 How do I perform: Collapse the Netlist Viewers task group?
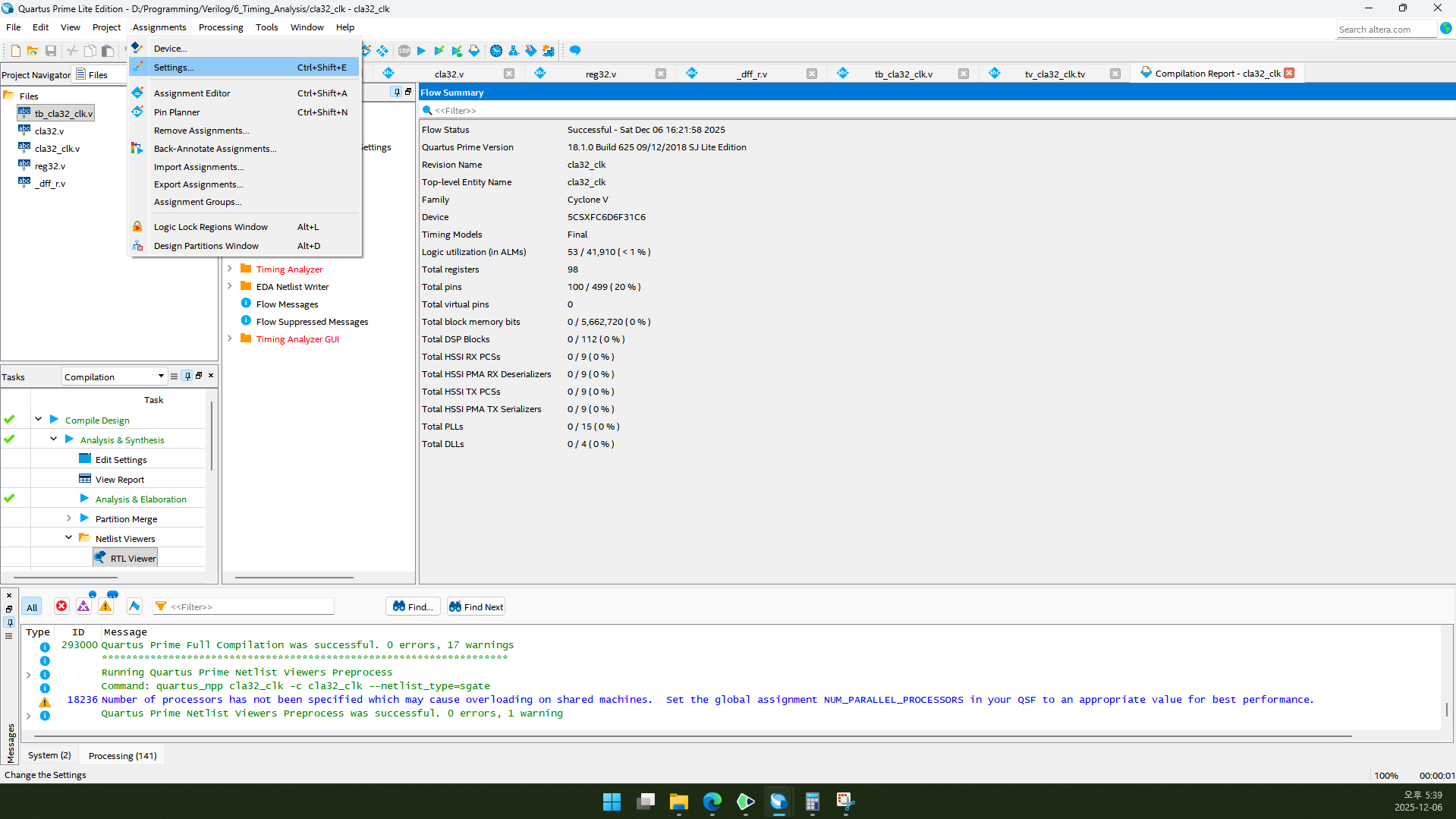click(x=68, y=538)
